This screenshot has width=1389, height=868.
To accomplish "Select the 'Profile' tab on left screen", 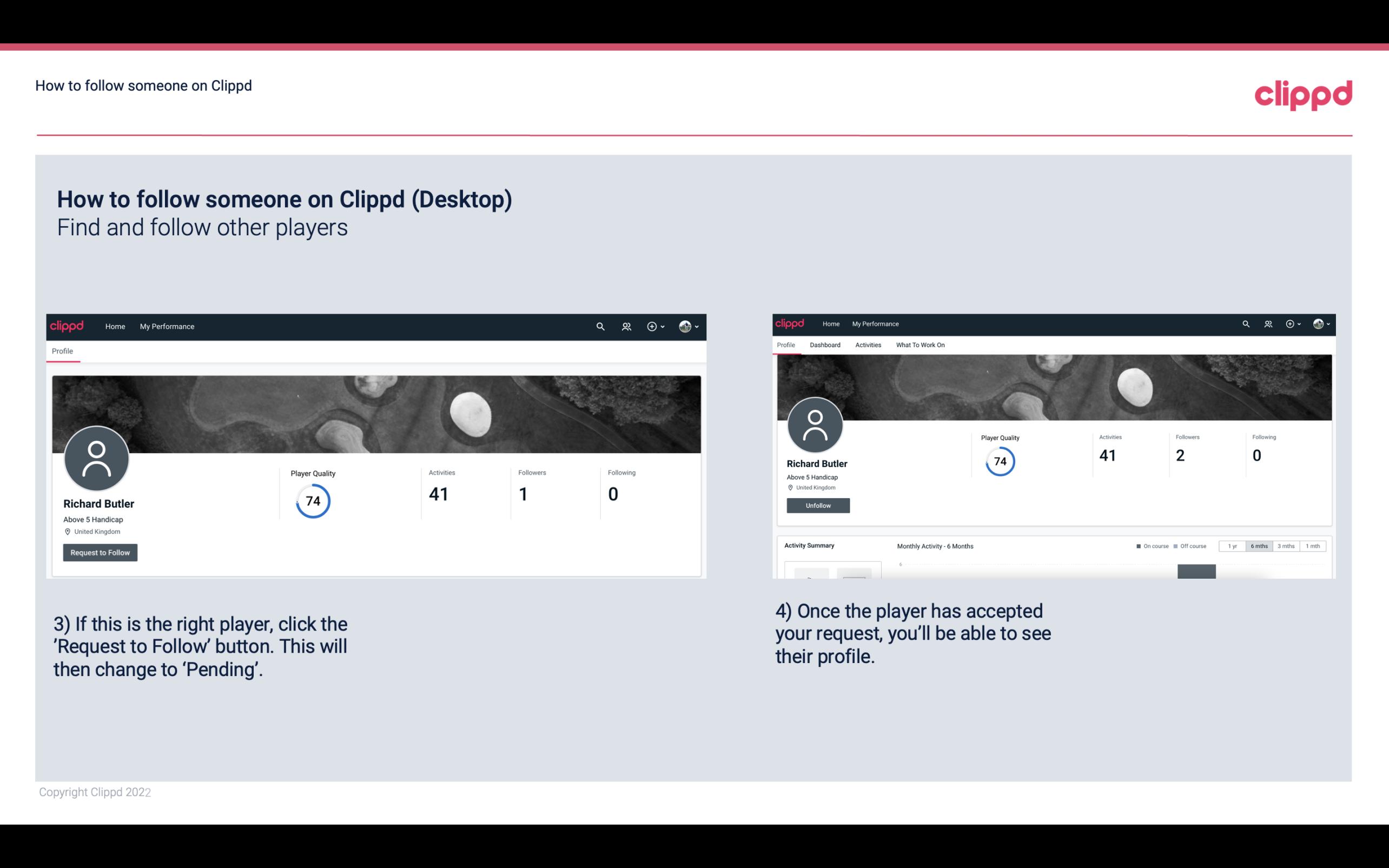I will pos(62,351).
